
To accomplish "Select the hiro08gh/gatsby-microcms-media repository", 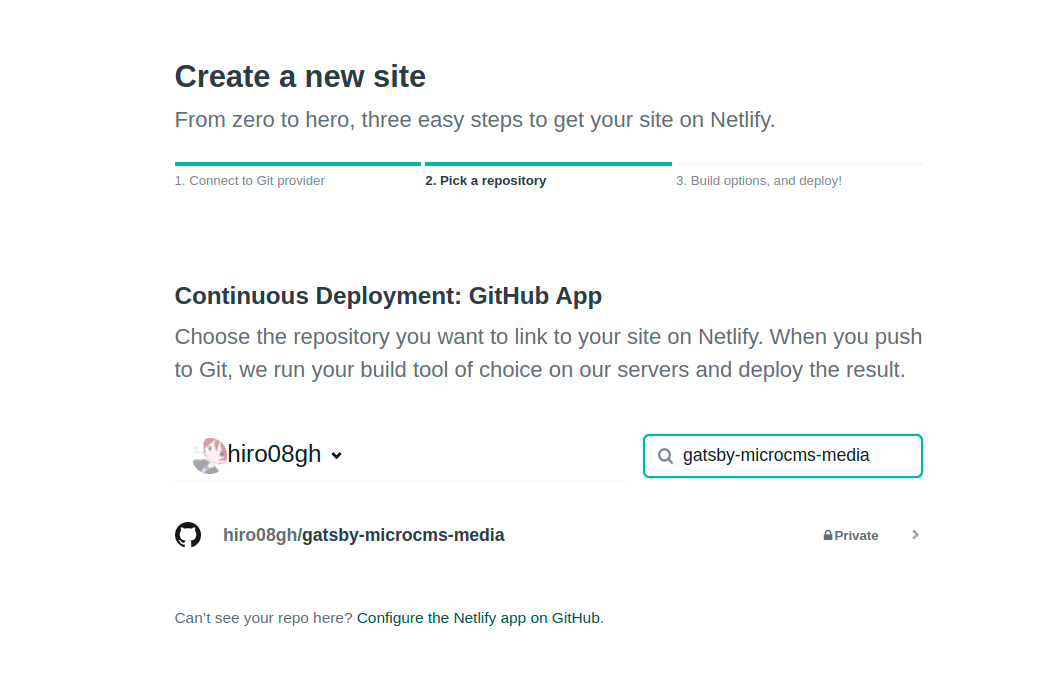I will point(364,535).
